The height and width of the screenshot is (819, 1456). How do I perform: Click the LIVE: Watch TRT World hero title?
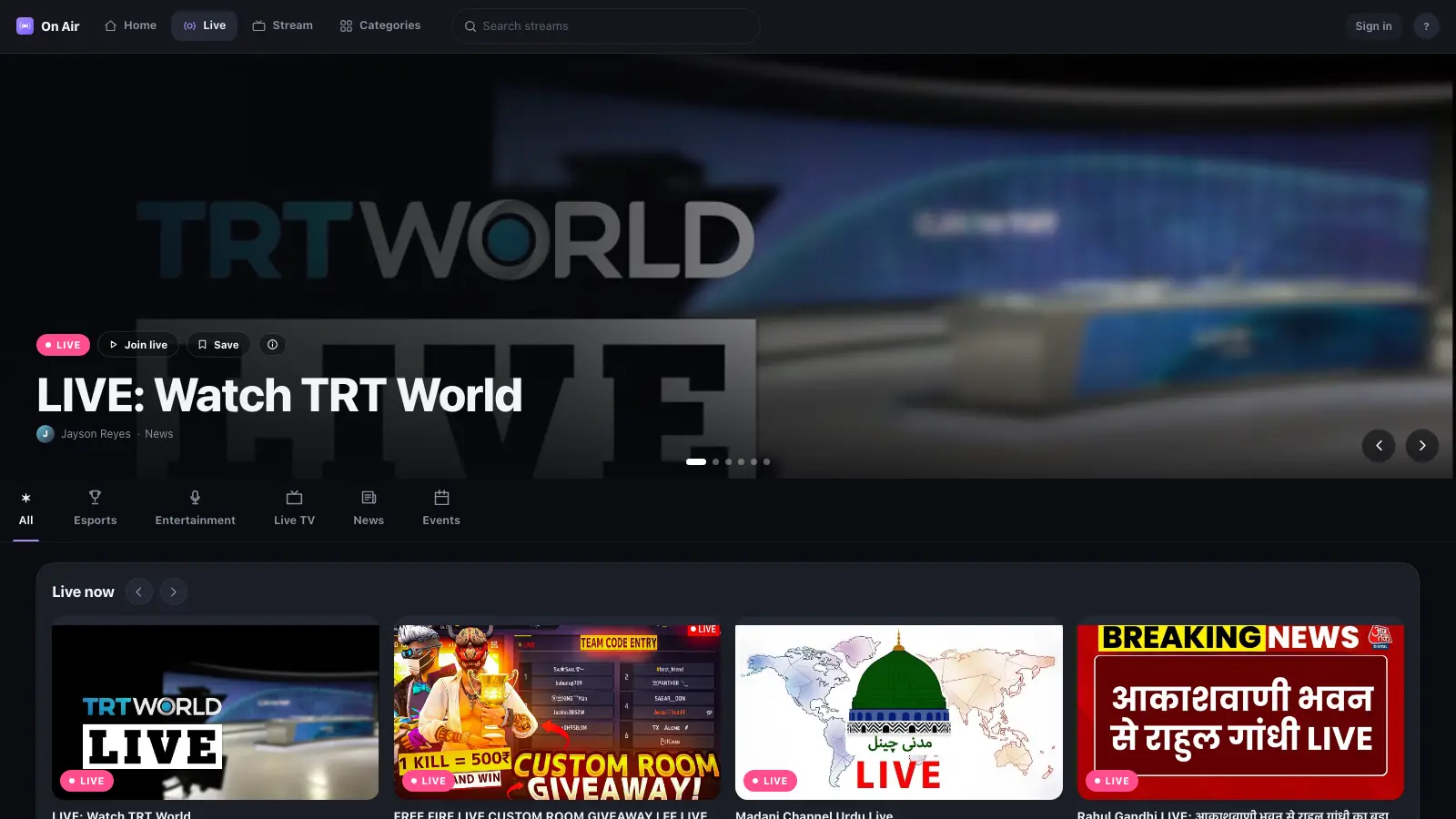pyautogui.click(x=279, y=395)
